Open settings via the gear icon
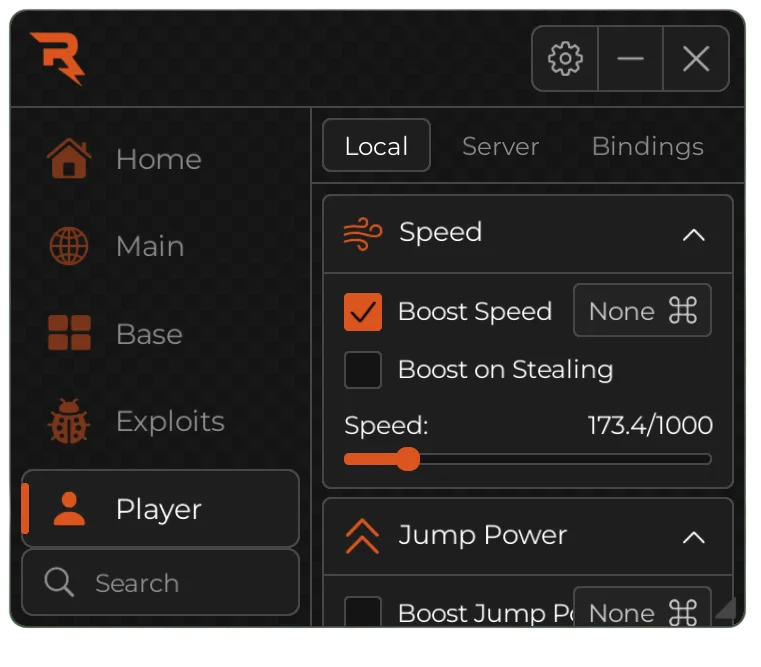This screenshot has width=761, height=667. pos(565,59)
